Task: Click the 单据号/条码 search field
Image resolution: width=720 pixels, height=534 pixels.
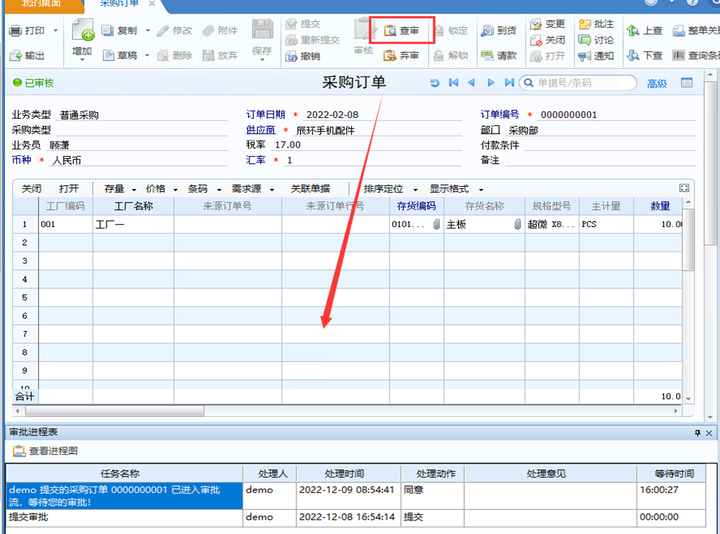Action: pyautogui.click(x=577, y=83)
